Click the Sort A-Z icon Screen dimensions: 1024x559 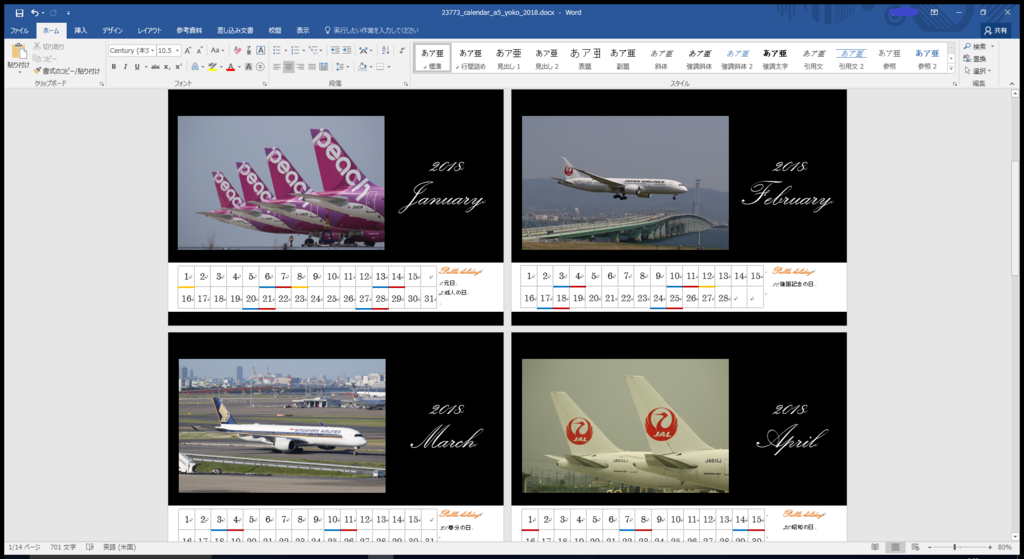click(x=385, y=50)
